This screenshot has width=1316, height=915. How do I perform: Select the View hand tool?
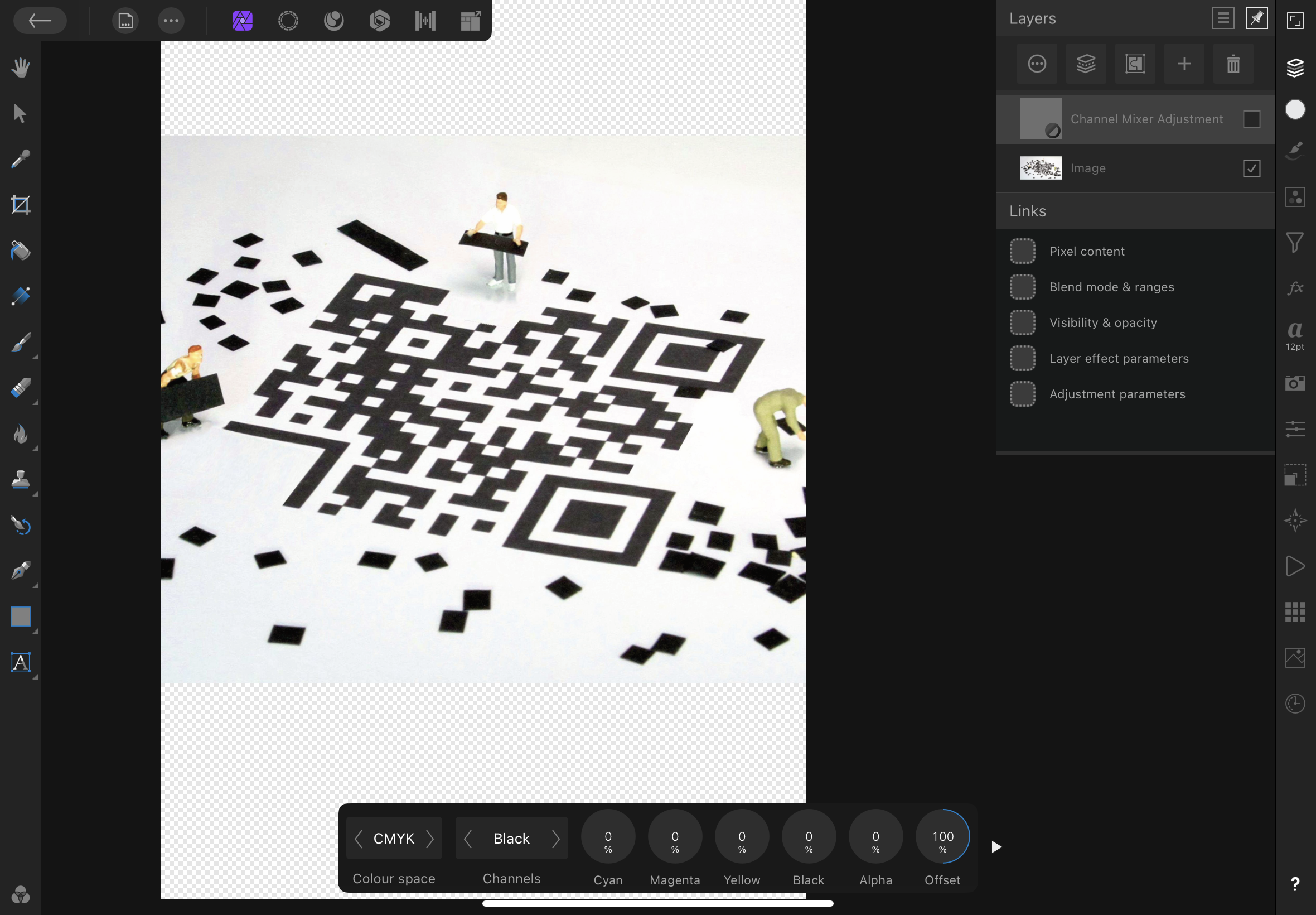click(21, 68)
